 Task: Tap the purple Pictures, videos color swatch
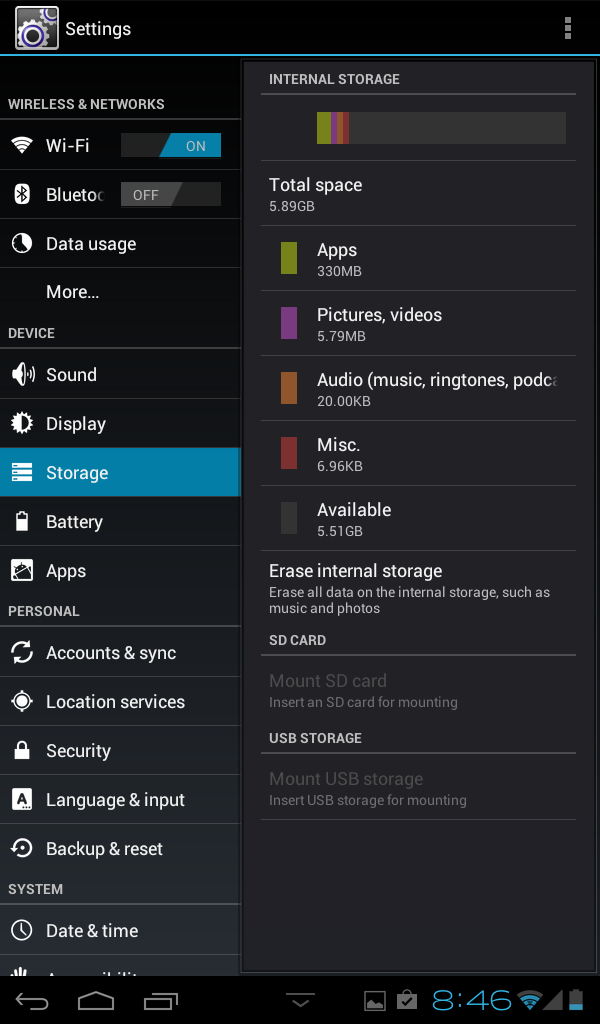(x=289, y=323)
